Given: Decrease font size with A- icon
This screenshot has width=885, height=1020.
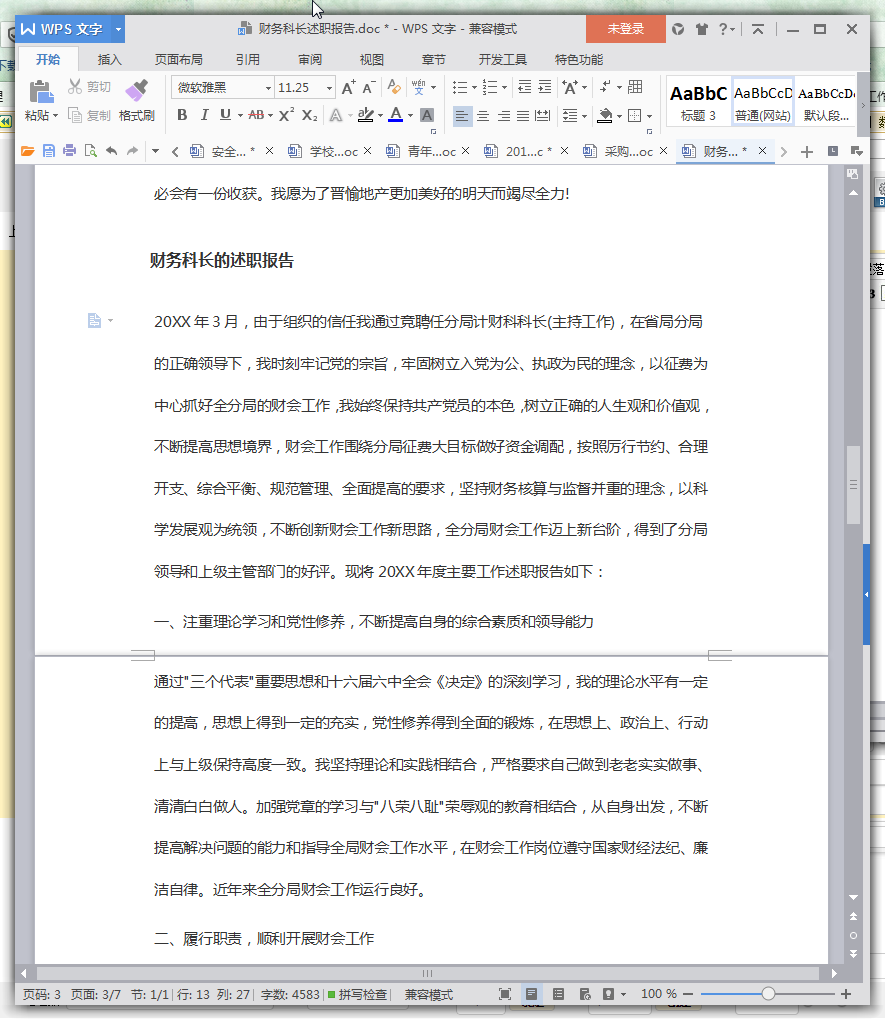Looking at the screenshot, I should [x=369, y=87].
